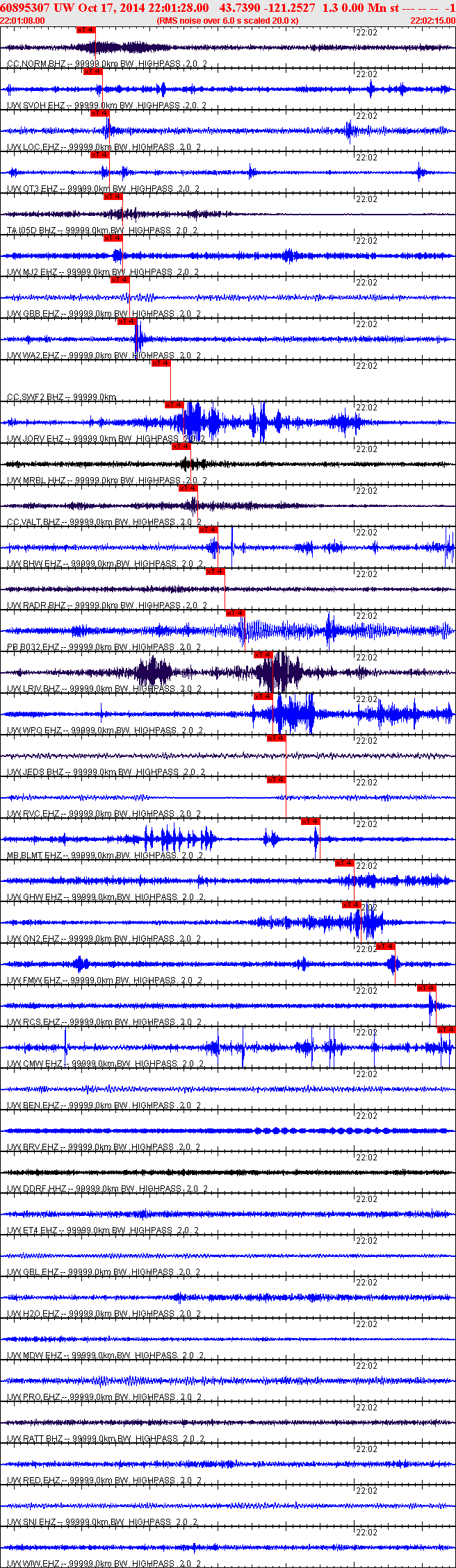The width and height of the screenshot is (456, 1568).
Task: Click the red pick flag on UW LRIV
Action: (263, 655)
